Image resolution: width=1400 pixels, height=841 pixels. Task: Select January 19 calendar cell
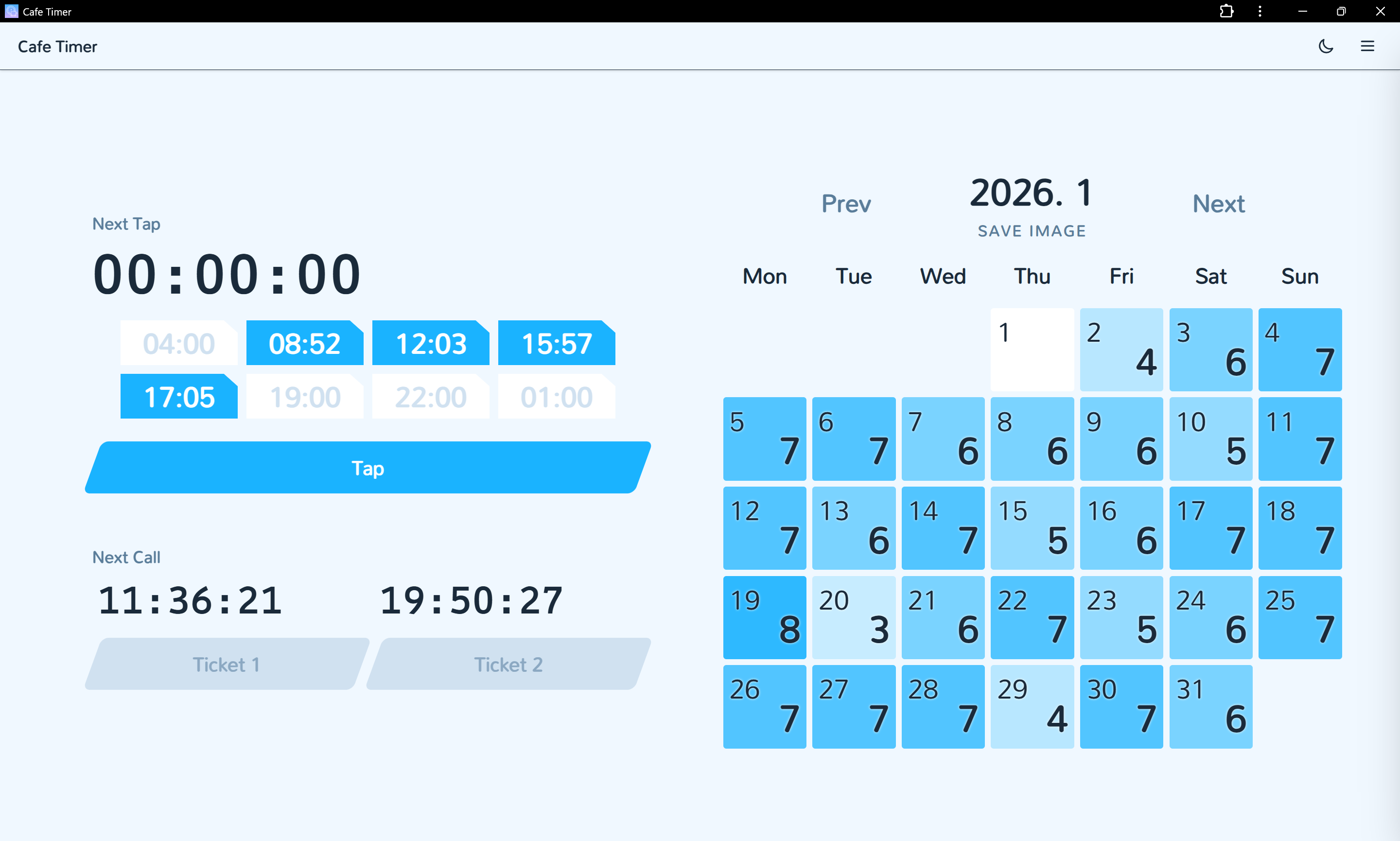coord(764,617)
